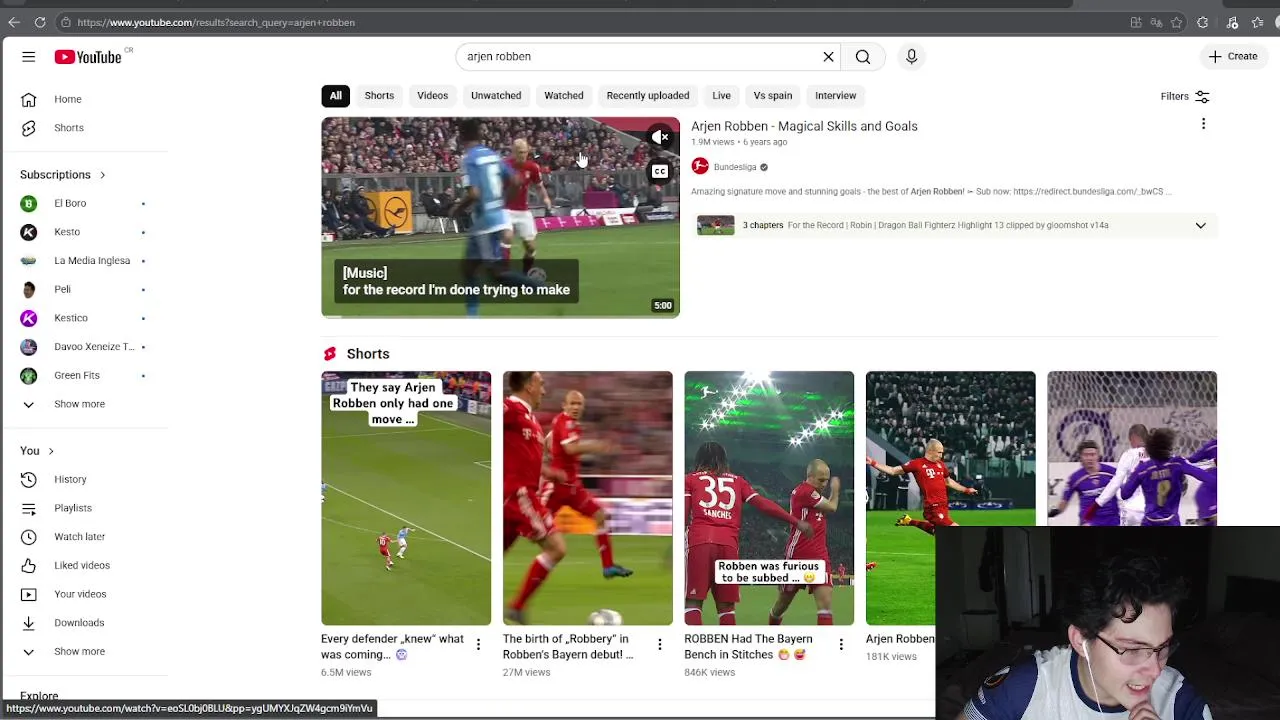This screenshot has width=1280, height=720.
Task: Go back with the browser back arrow
Action: pos(14,22)
